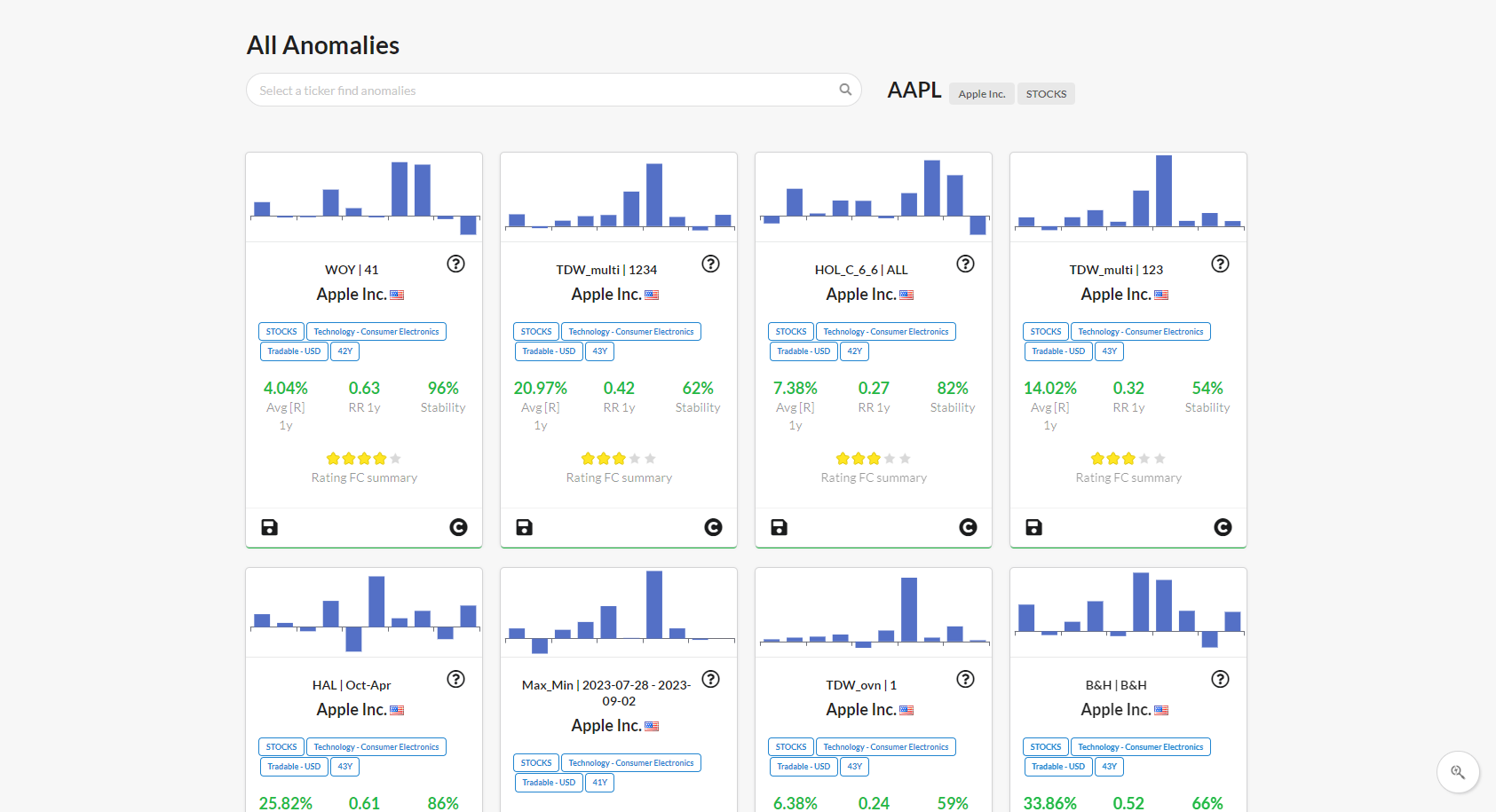The image size is (1496, 812).
Task: Click the Apple Inc. tag beside AAPL
Action: coord(982,94)
